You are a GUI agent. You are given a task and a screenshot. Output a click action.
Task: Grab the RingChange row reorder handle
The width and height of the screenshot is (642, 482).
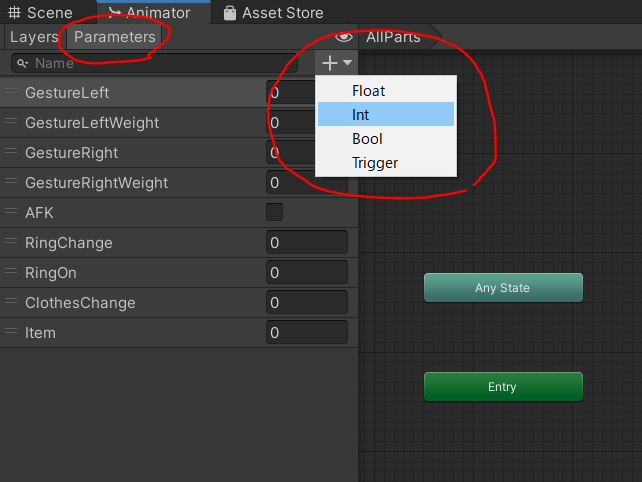pos(11,241)
